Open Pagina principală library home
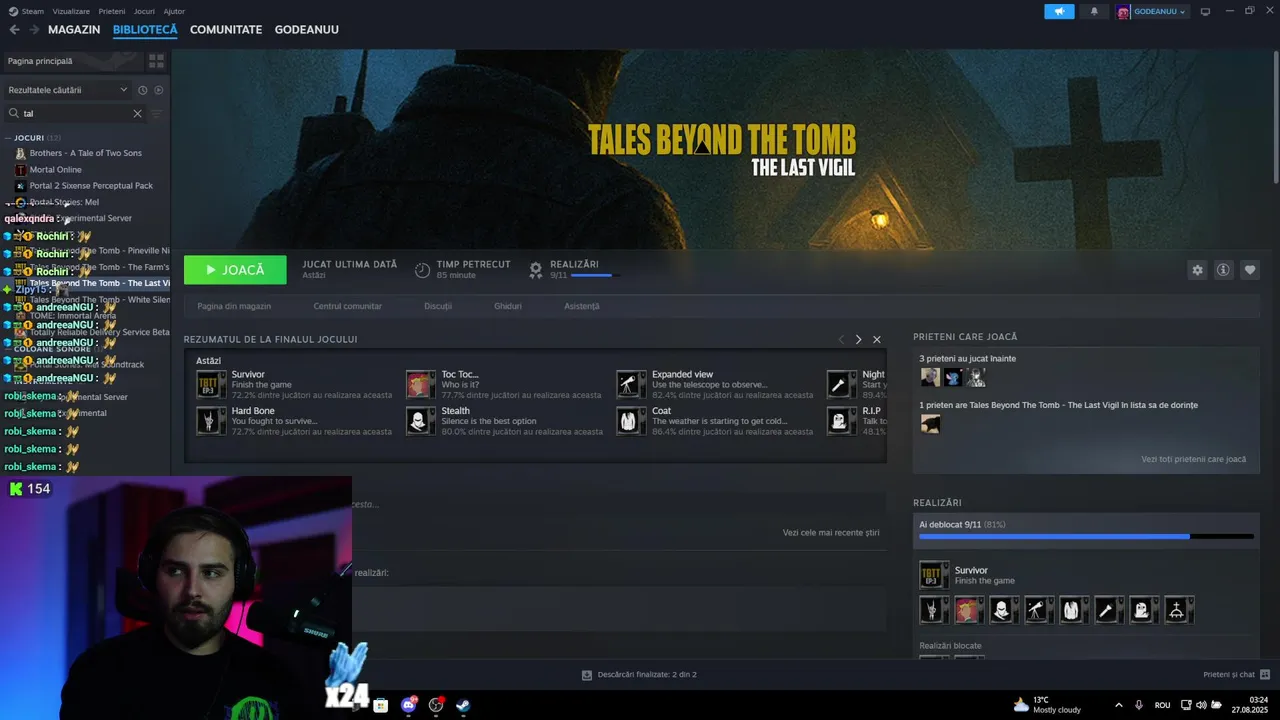This screenshot has height=720, width=1280. click(x=72, y=61)
